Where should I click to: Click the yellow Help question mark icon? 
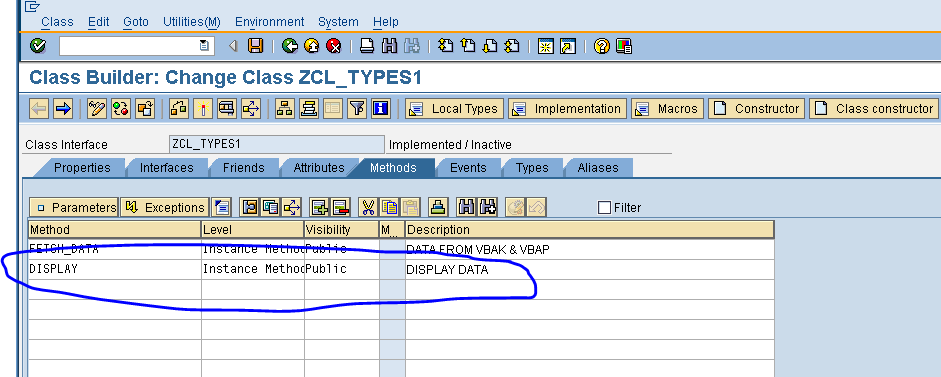[602, 46]
